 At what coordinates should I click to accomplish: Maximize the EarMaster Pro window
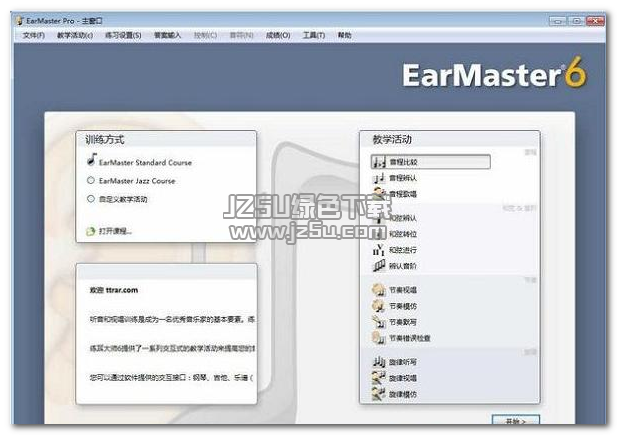(576, 21)
